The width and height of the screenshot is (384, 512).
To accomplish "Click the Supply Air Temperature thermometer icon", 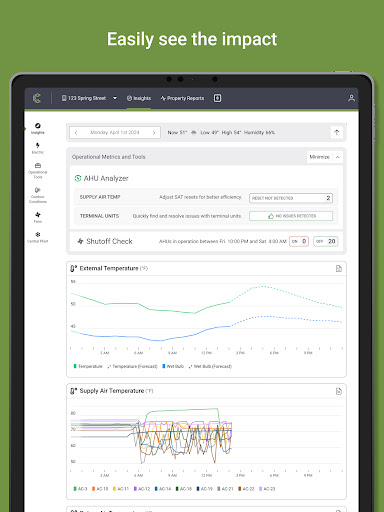I will (74, 391).
